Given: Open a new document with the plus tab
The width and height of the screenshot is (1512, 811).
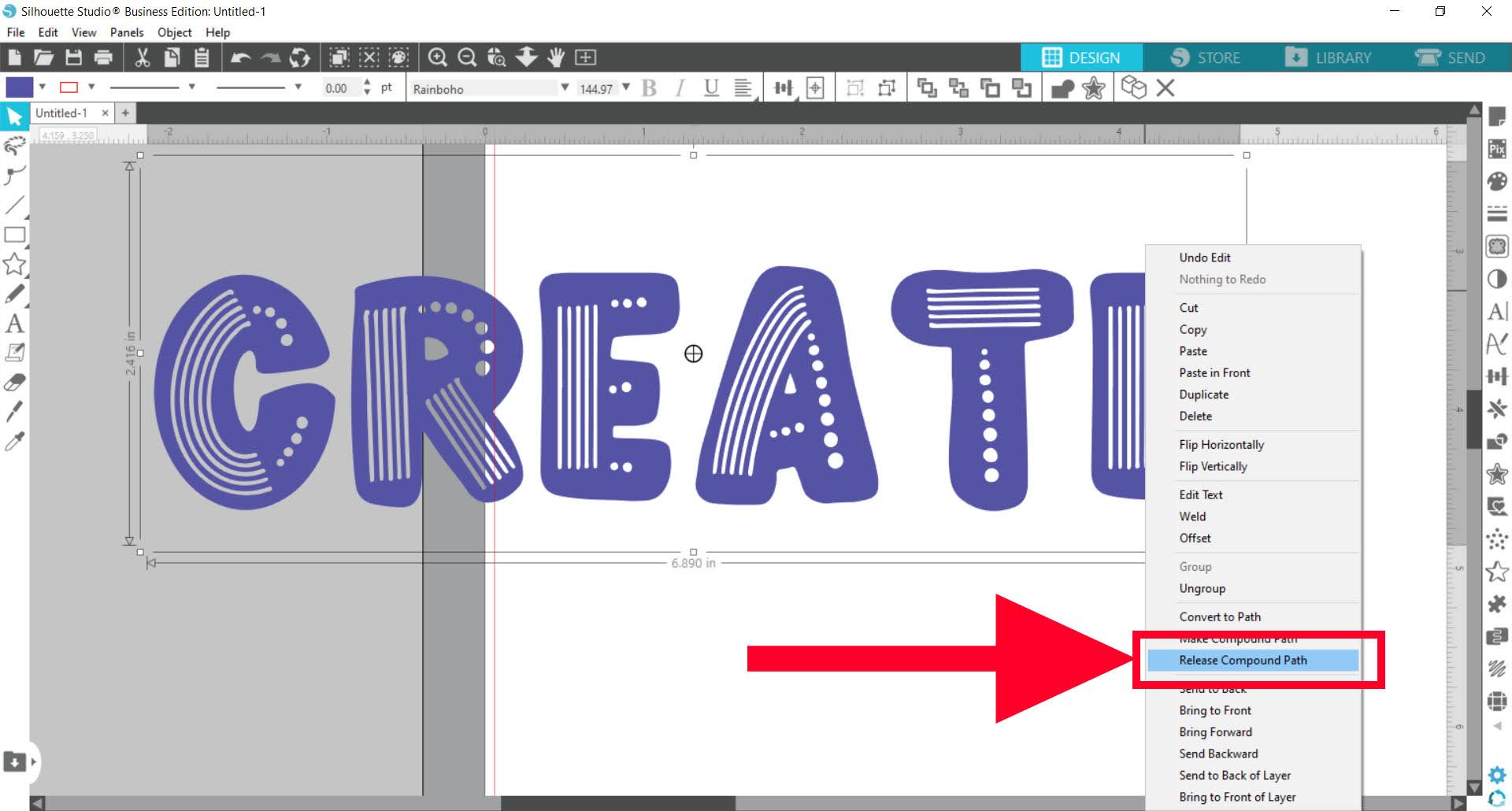Looking at the screenshot, I should coord(125,113).
